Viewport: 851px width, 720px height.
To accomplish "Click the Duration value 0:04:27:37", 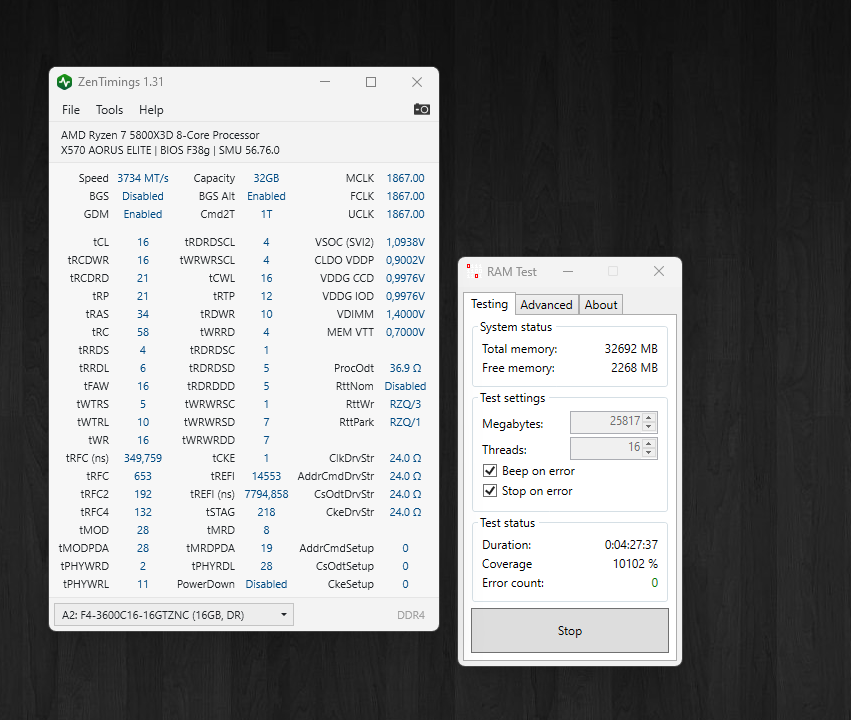I will click(x=631, y=545).
